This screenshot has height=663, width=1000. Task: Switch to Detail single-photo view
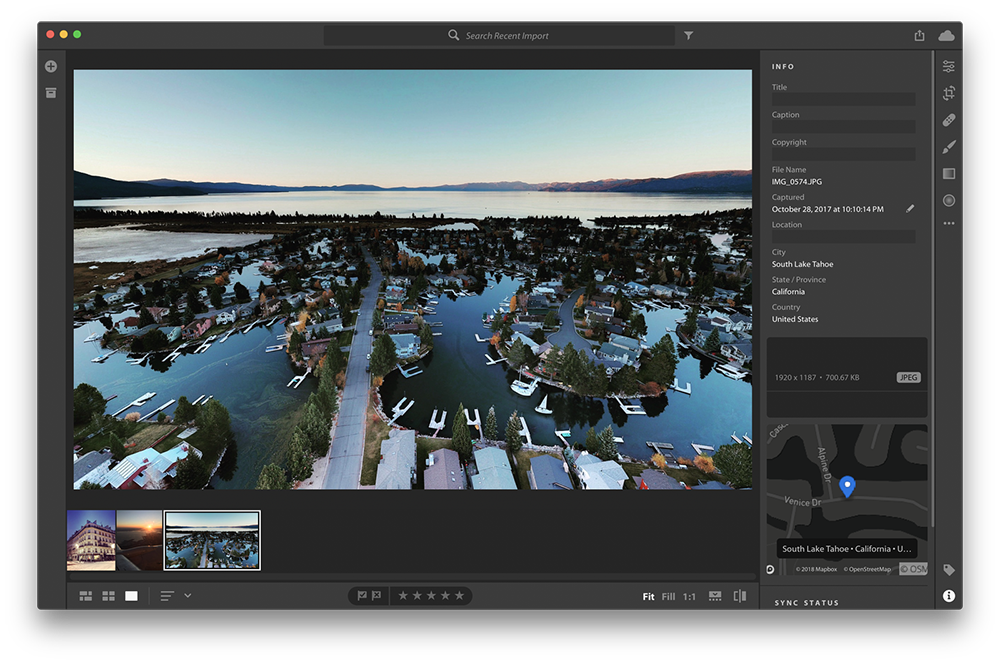[131, 596]
